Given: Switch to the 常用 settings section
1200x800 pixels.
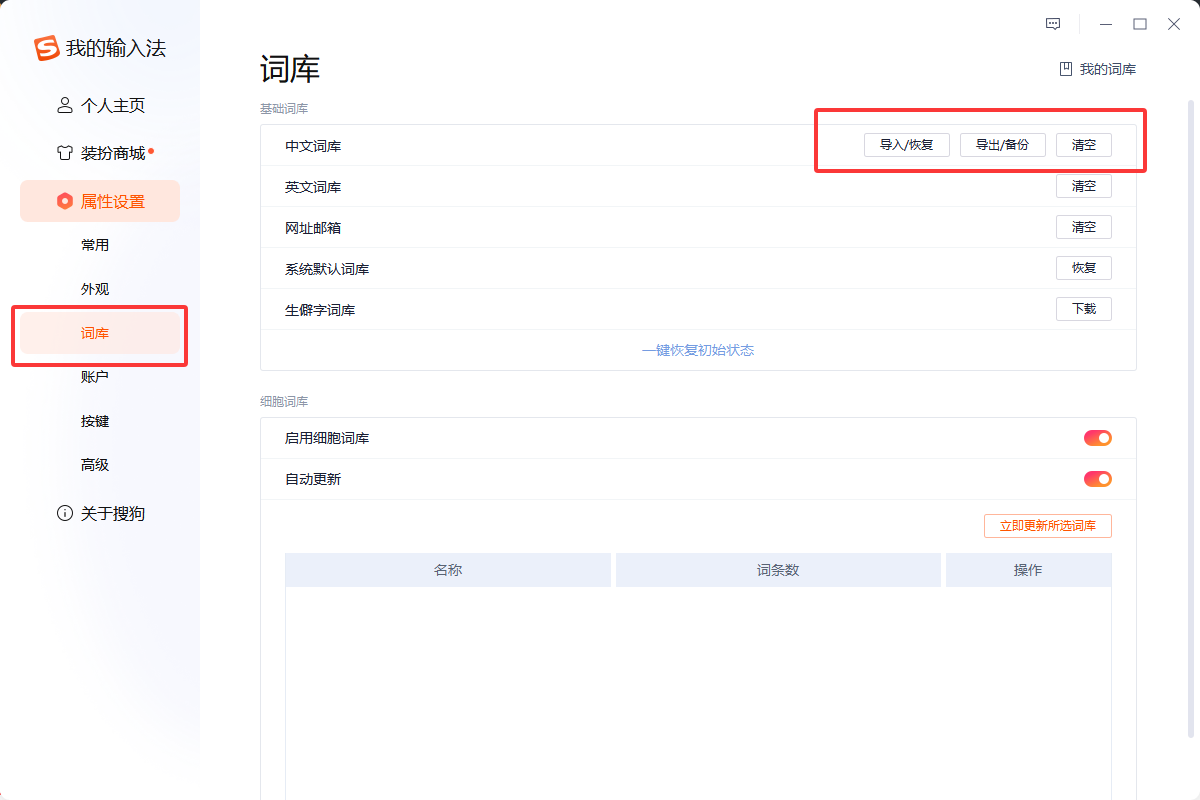Looking at the screenshot, I should tap(95, 244).
